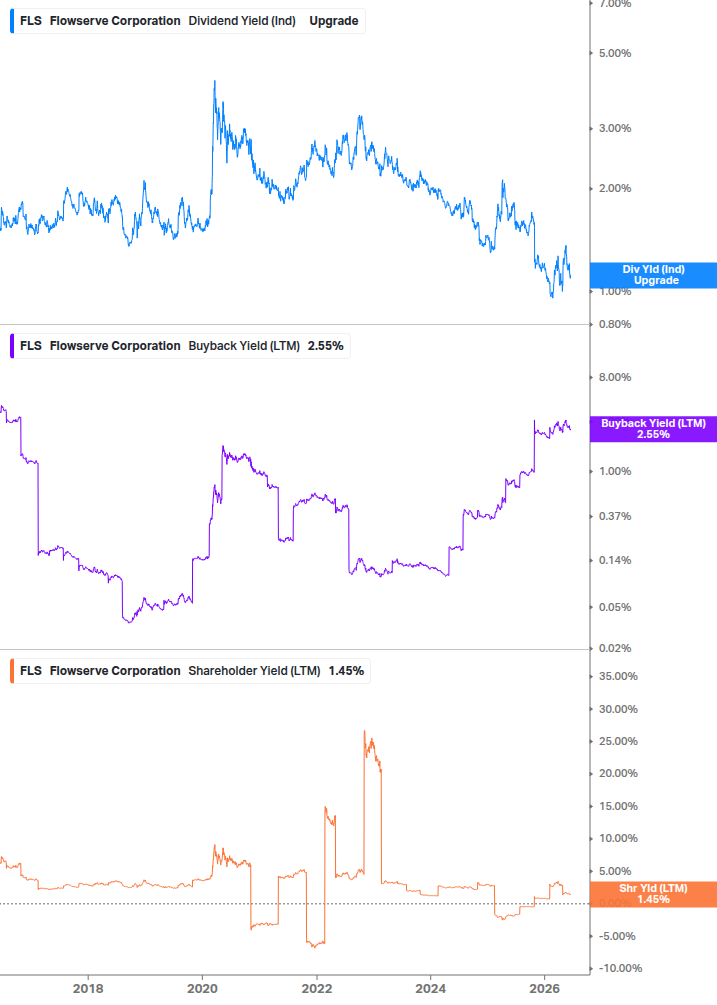Click the 0.14% tick on buyback yield axis

[x=615, y=560]
